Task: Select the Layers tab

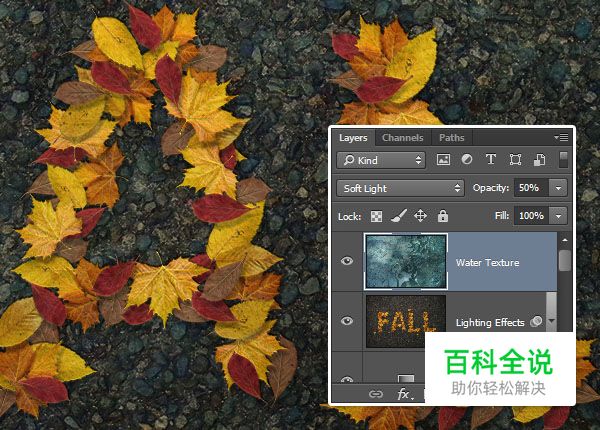Action: 353,138
